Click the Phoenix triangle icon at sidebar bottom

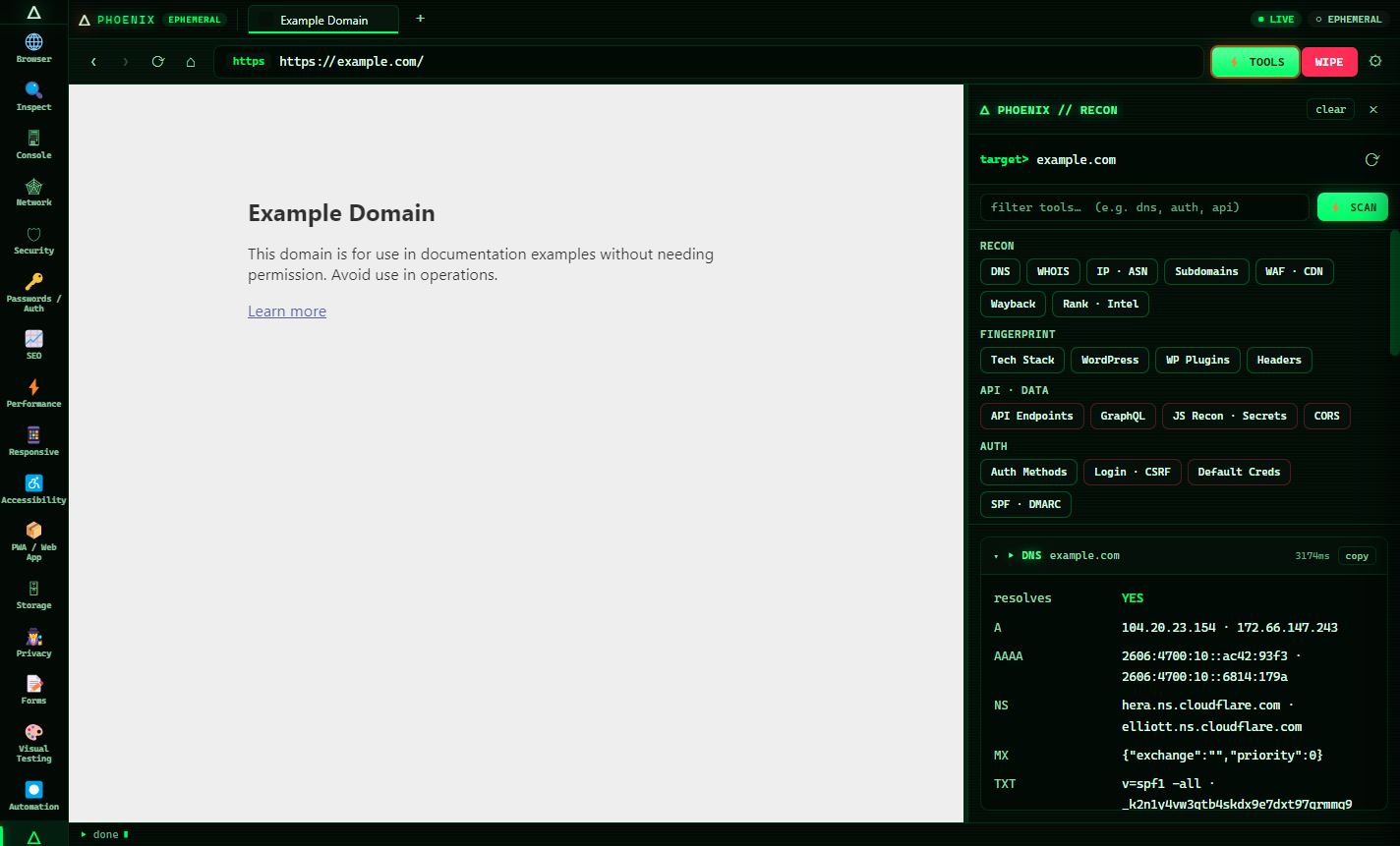coord(33,837)
